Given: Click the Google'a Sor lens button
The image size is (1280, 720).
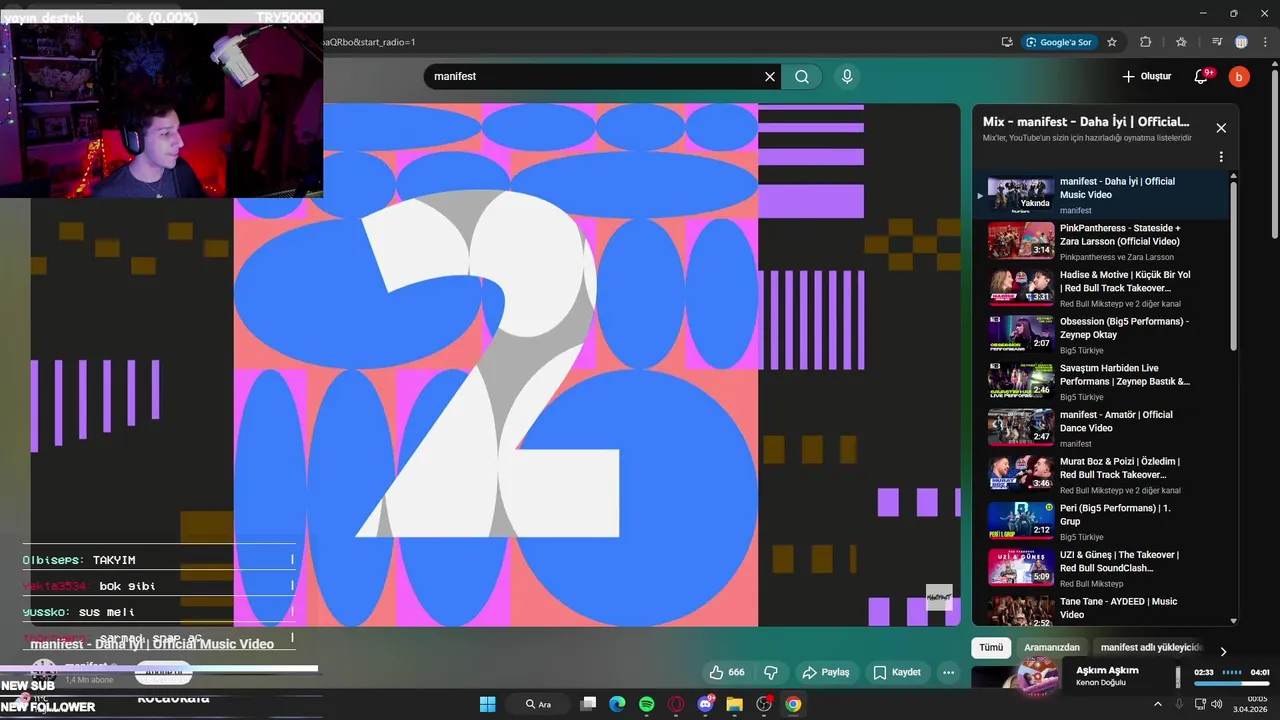Looking at the screenshot, I should tap(1058, 42).
